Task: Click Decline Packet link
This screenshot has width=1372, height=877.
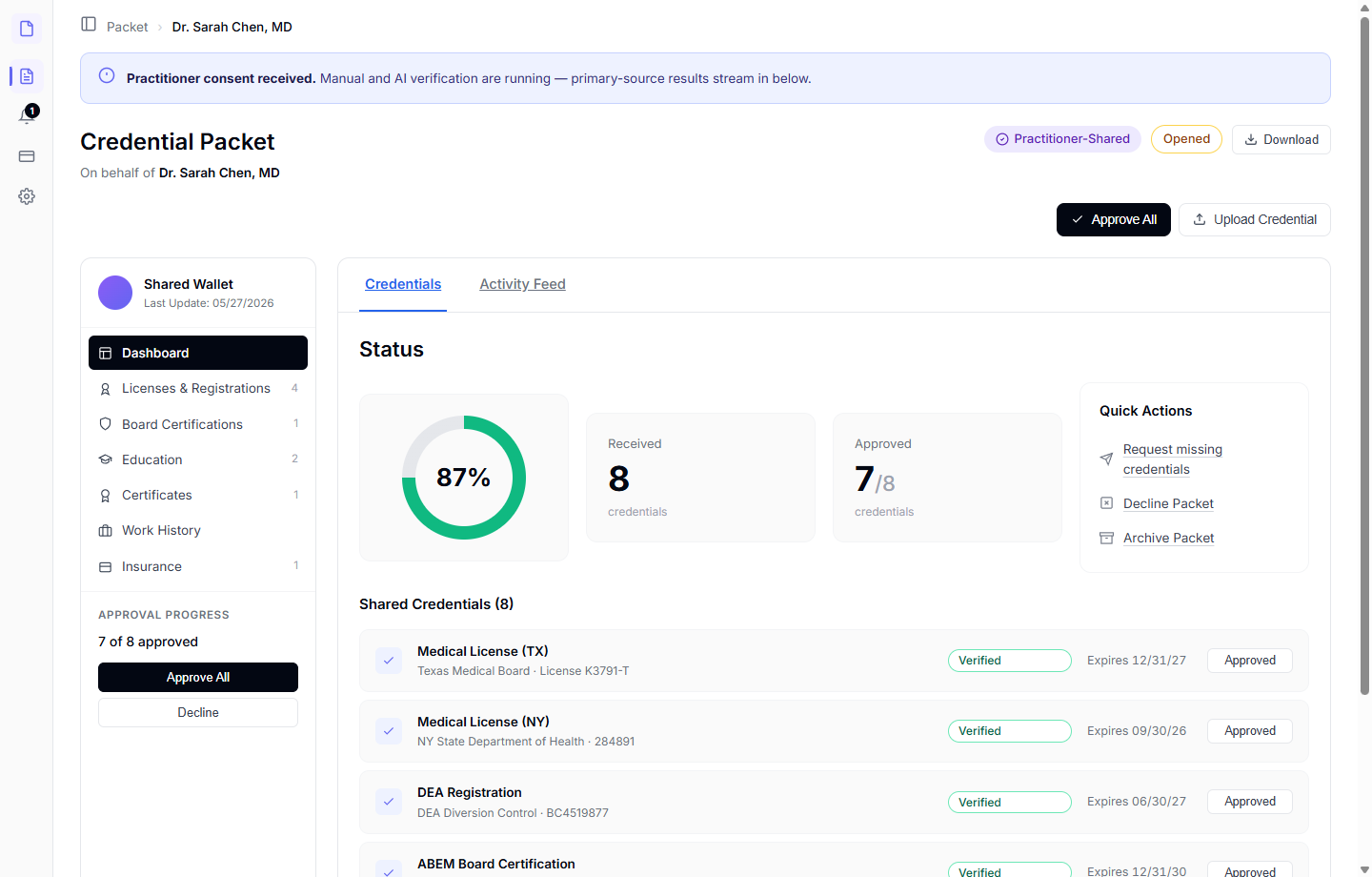Action: (x=1168, y=503)
